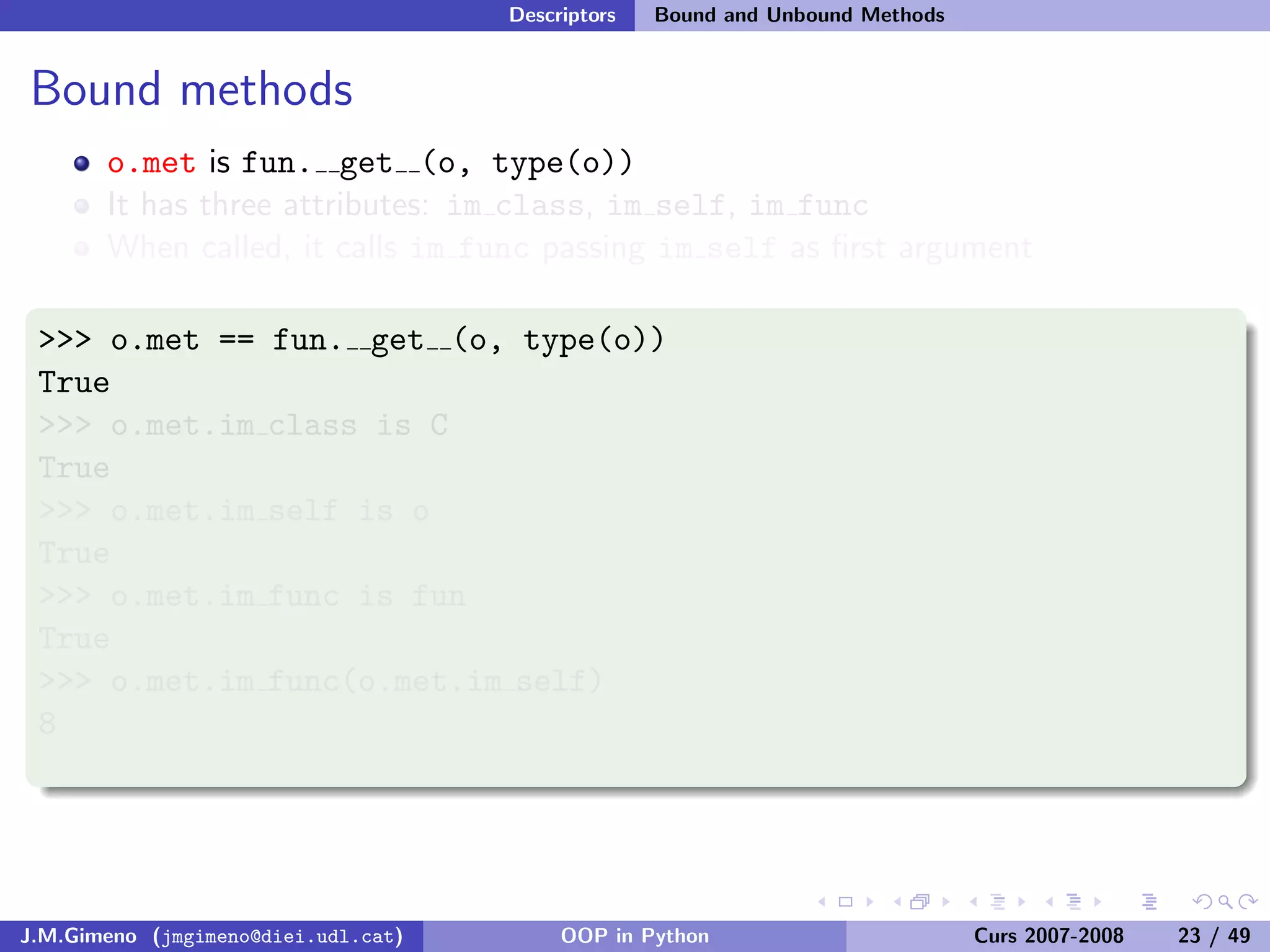Go to the previous slide using the left arrow

[x=822, y=902]
